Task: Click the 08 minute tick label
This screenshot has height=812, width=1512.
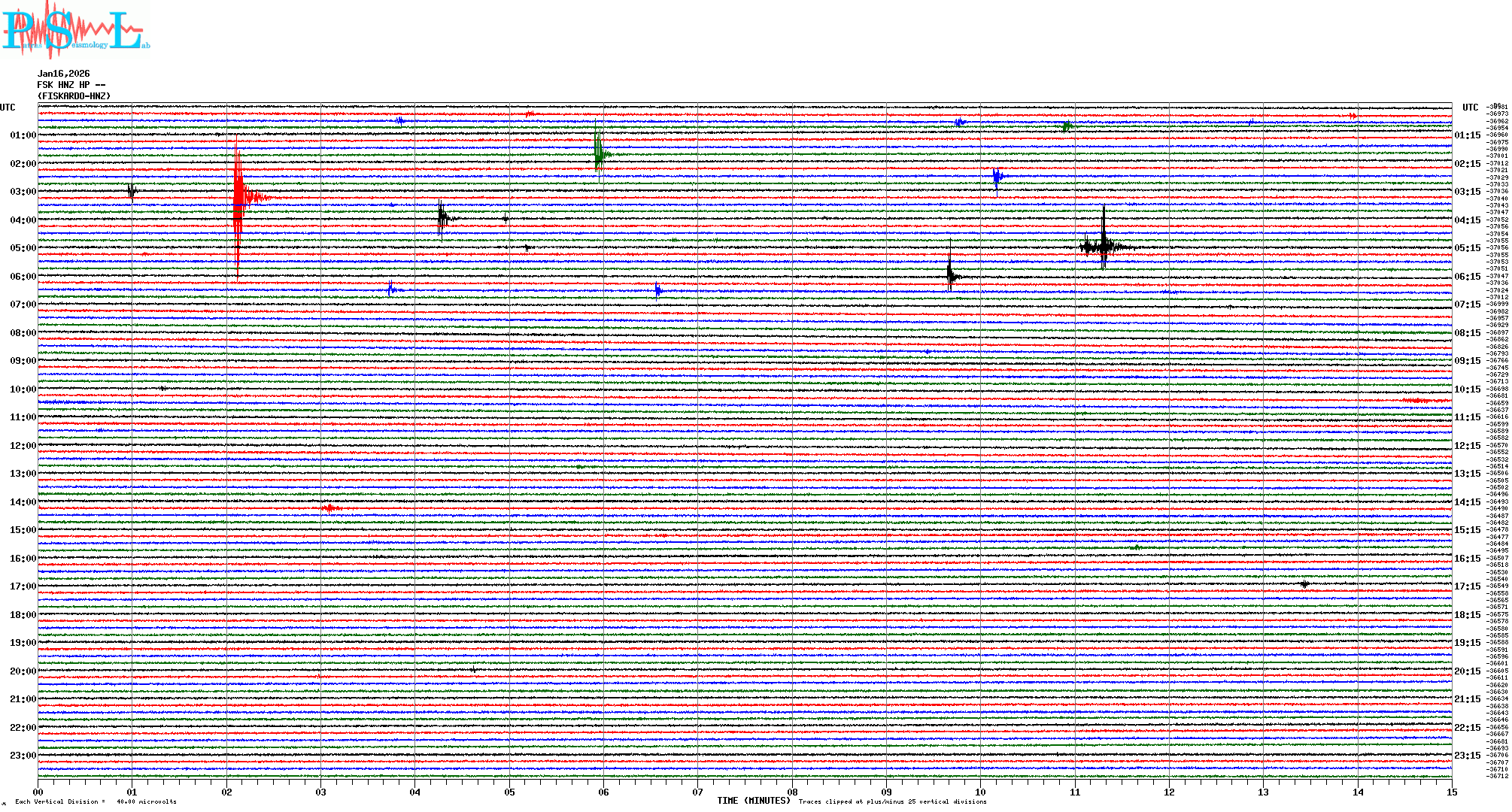Action: pyautogui.click(x=792, y=792)
